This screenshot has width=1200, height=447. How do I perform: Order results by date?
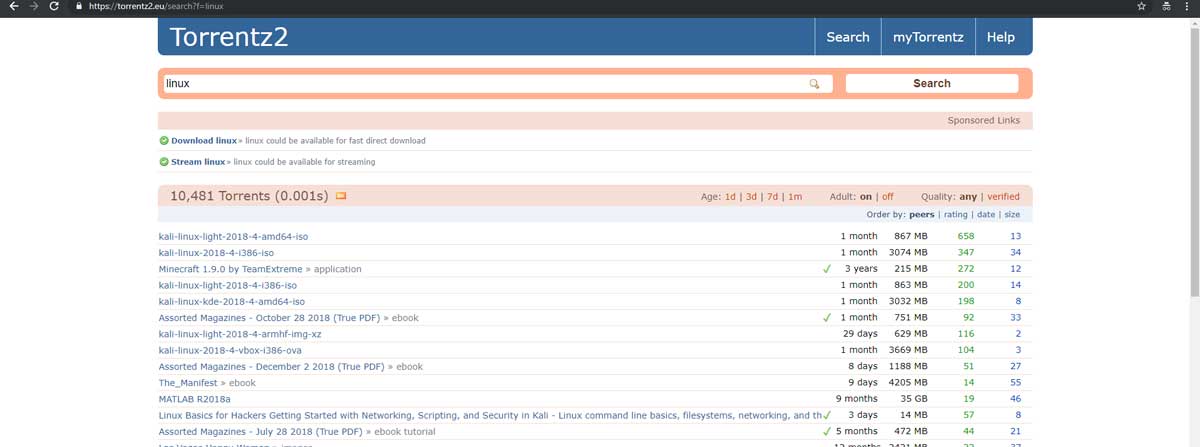coord(986,214)
